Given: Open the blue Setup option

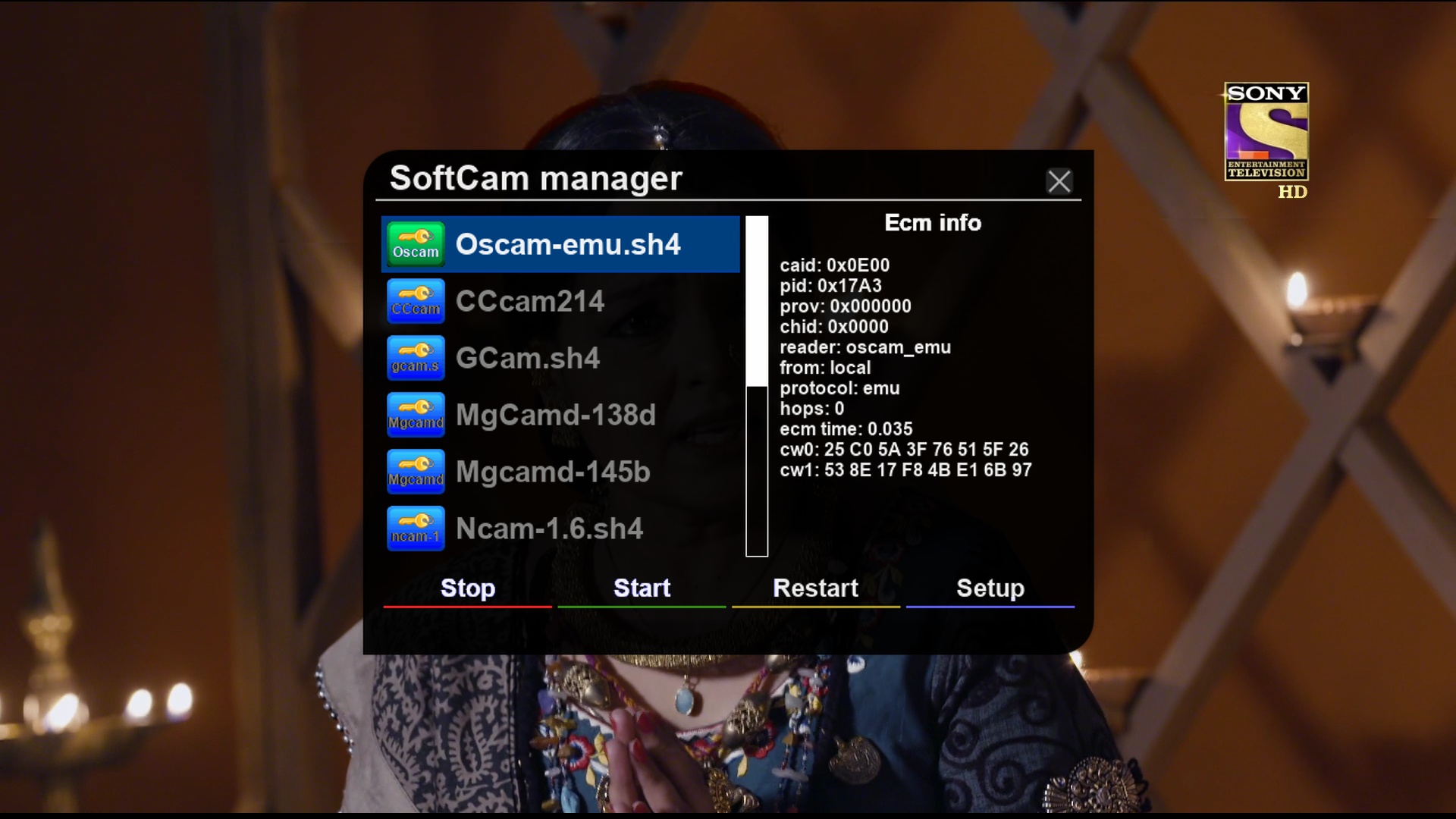Looking at the screenshot, I should (x=990, y=588).
